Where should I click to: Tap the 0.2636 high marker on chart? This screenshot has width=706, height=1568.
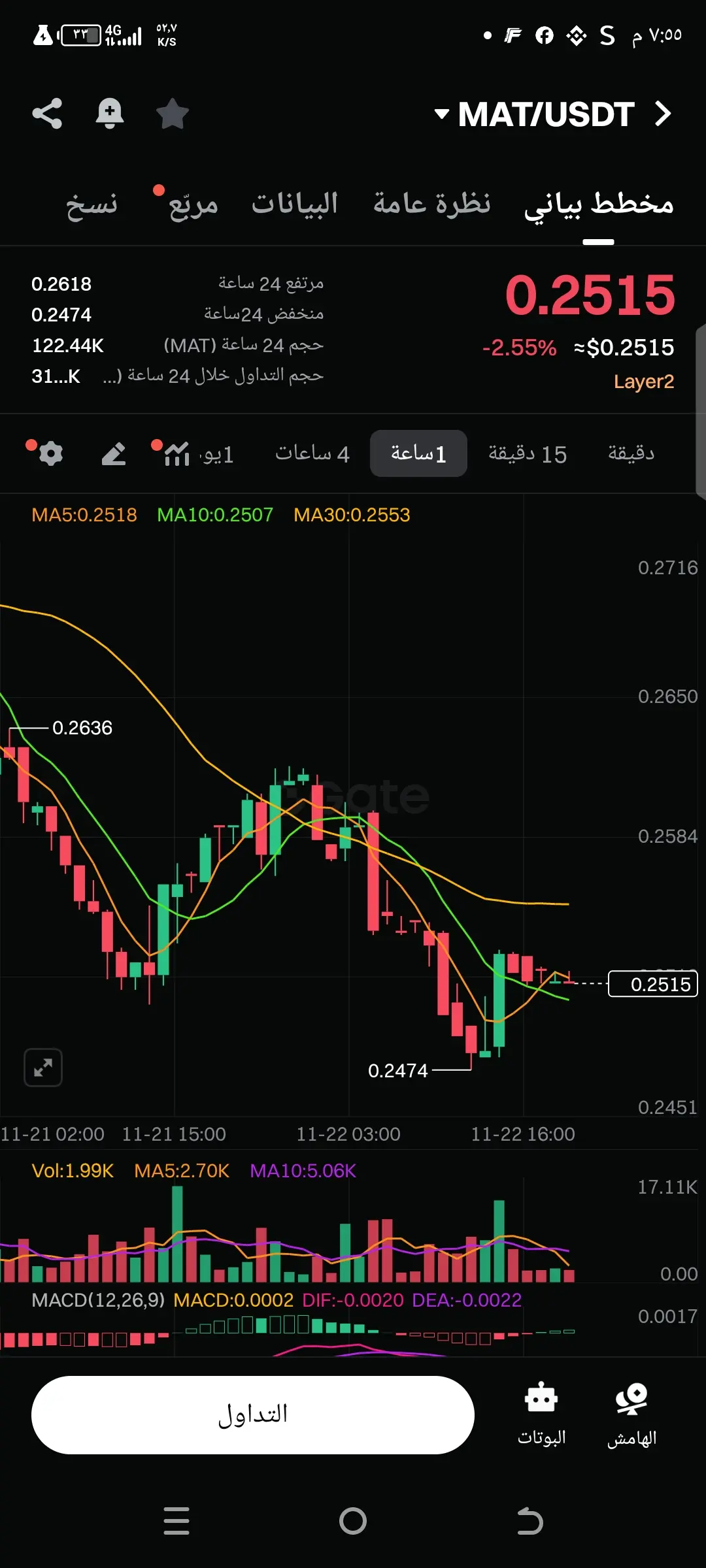pyautogui.click(x=82, y=728)
